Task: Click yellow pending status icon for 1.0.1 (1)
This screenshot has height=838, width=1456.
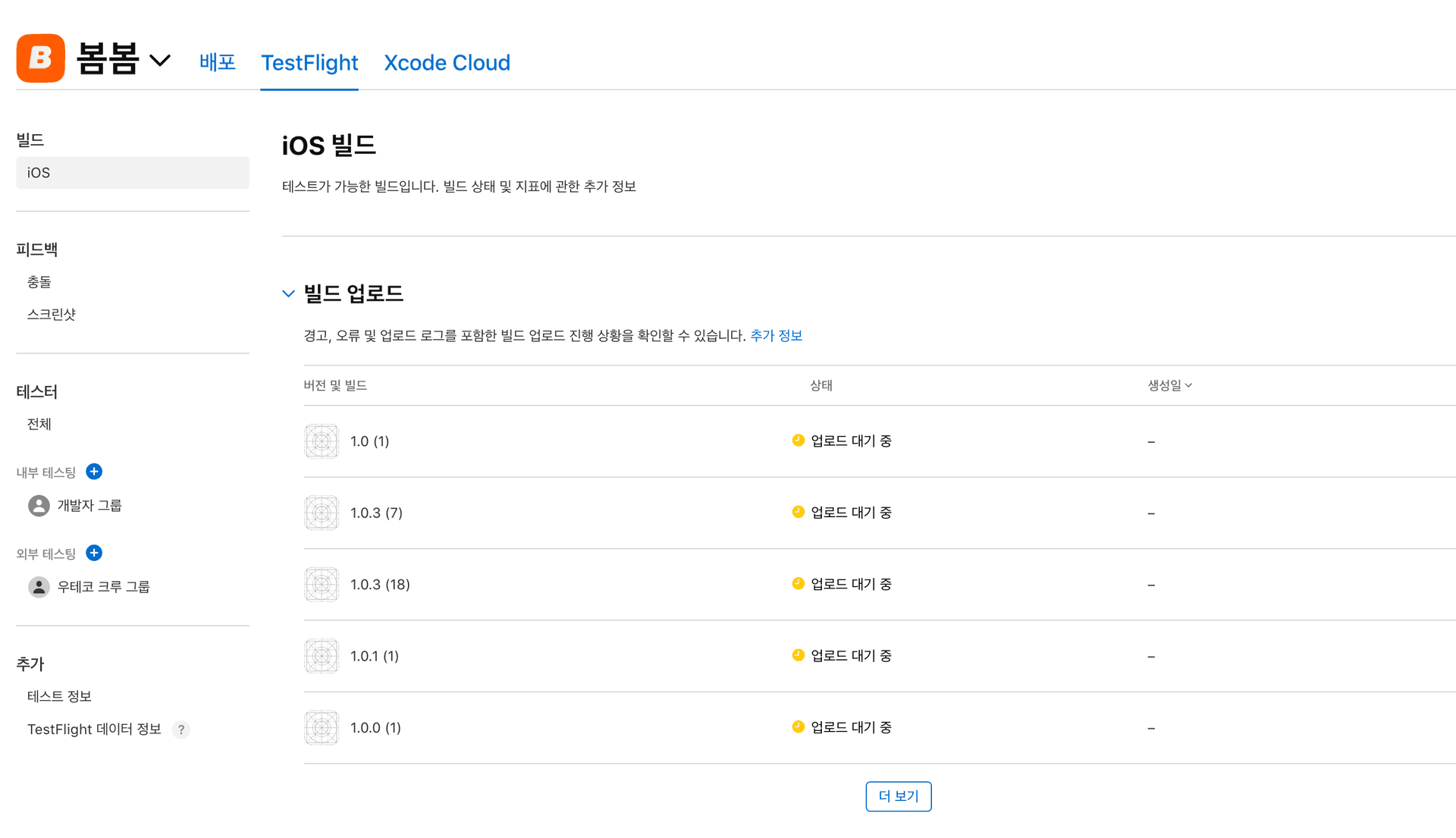Action: [798, 655]
